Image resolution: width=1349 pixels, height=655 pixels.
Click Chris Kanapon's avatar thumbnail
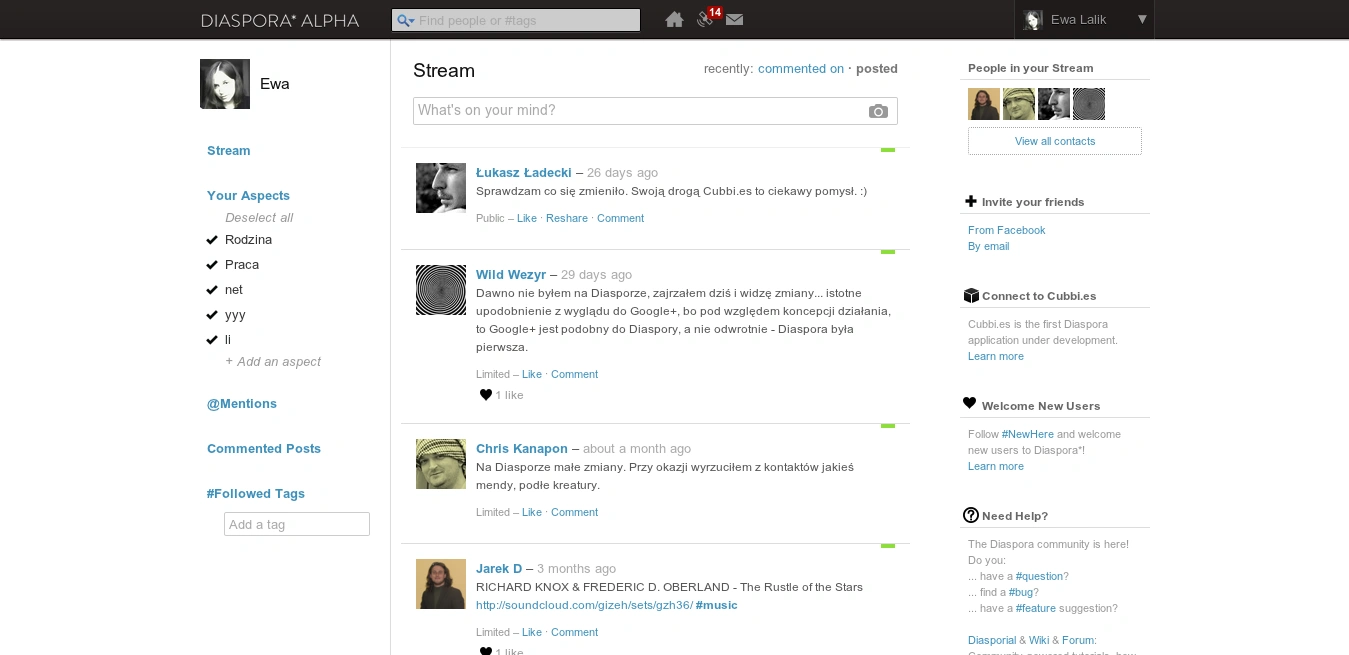pos(441,464)
